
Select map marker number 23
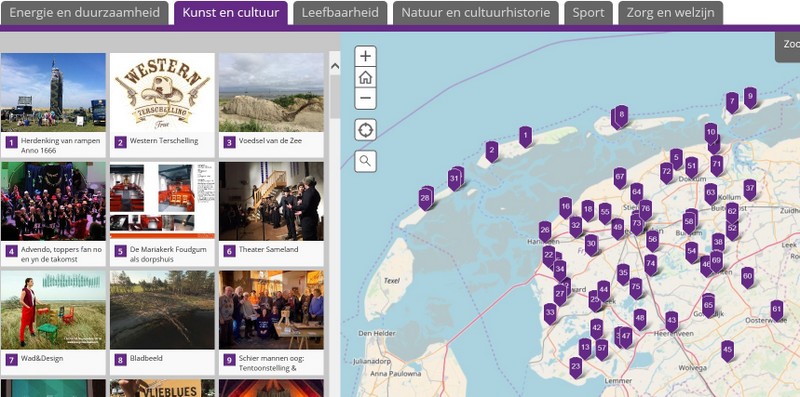576,367
